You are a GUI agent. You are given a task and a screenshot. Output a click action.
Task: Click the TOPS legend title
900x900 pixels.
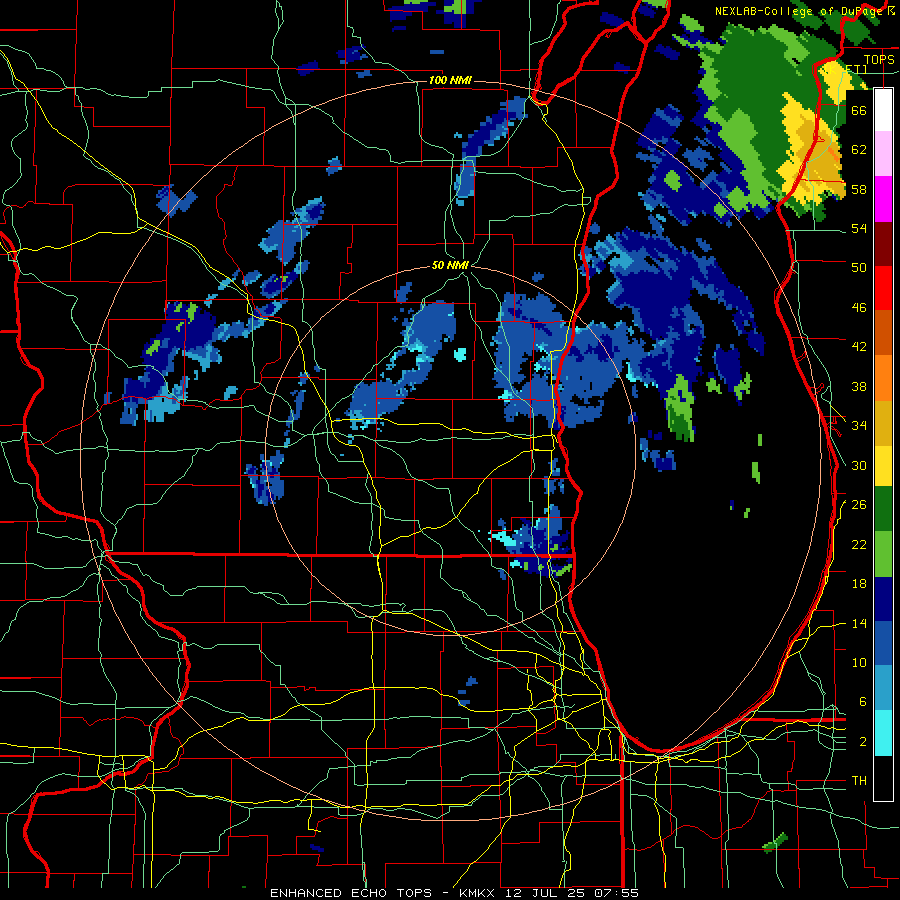click(879, 59)
